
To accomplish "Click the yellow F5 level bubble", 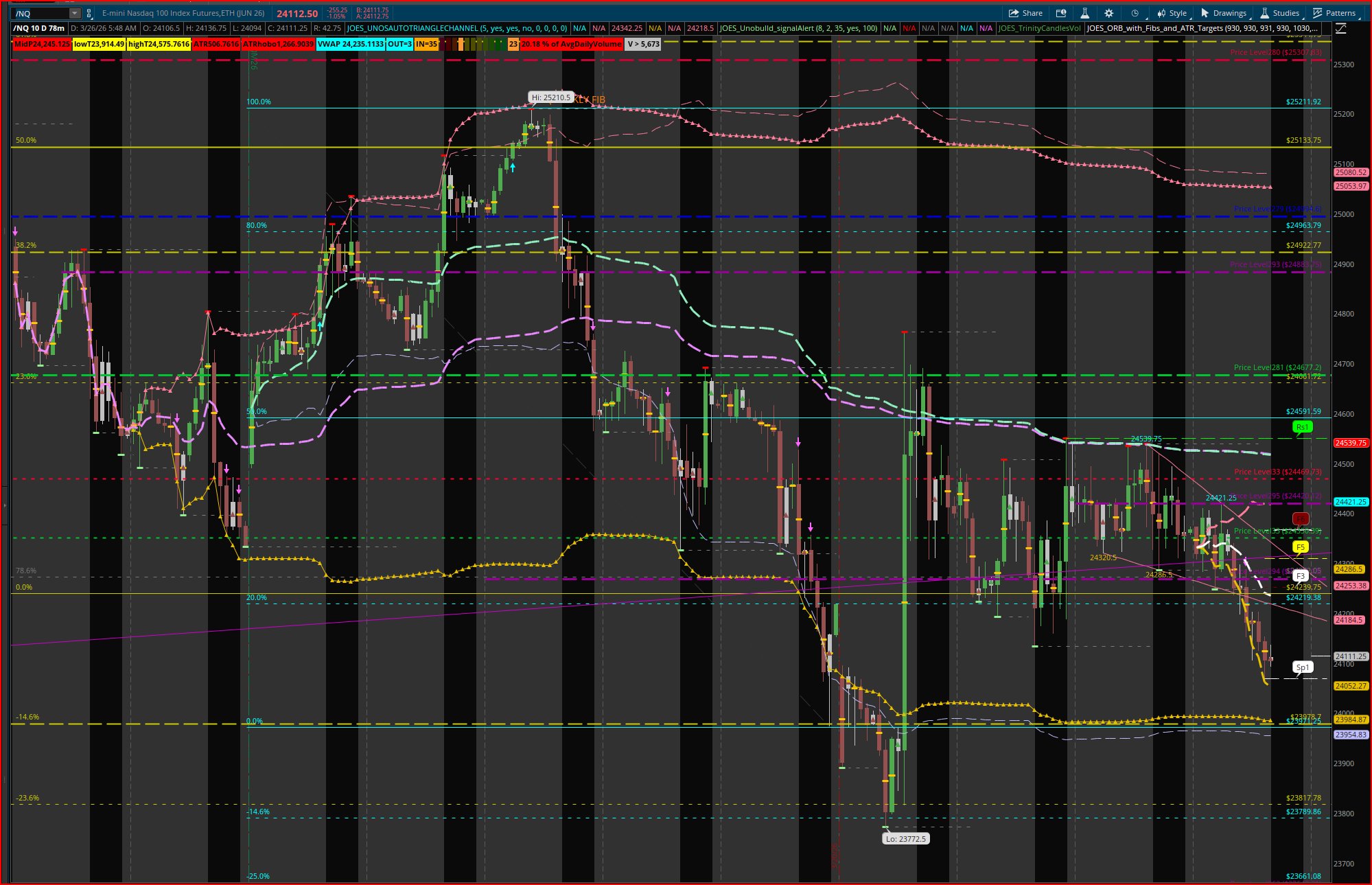I will pyautogui.click(x=1300, y=547).
